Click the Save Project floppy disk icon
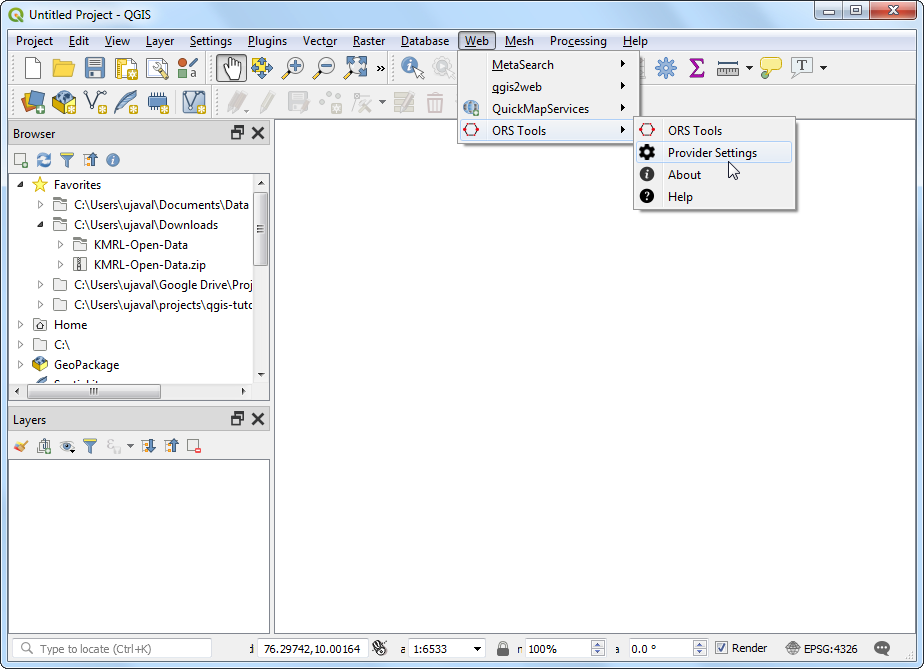 [x=95, y=68]
